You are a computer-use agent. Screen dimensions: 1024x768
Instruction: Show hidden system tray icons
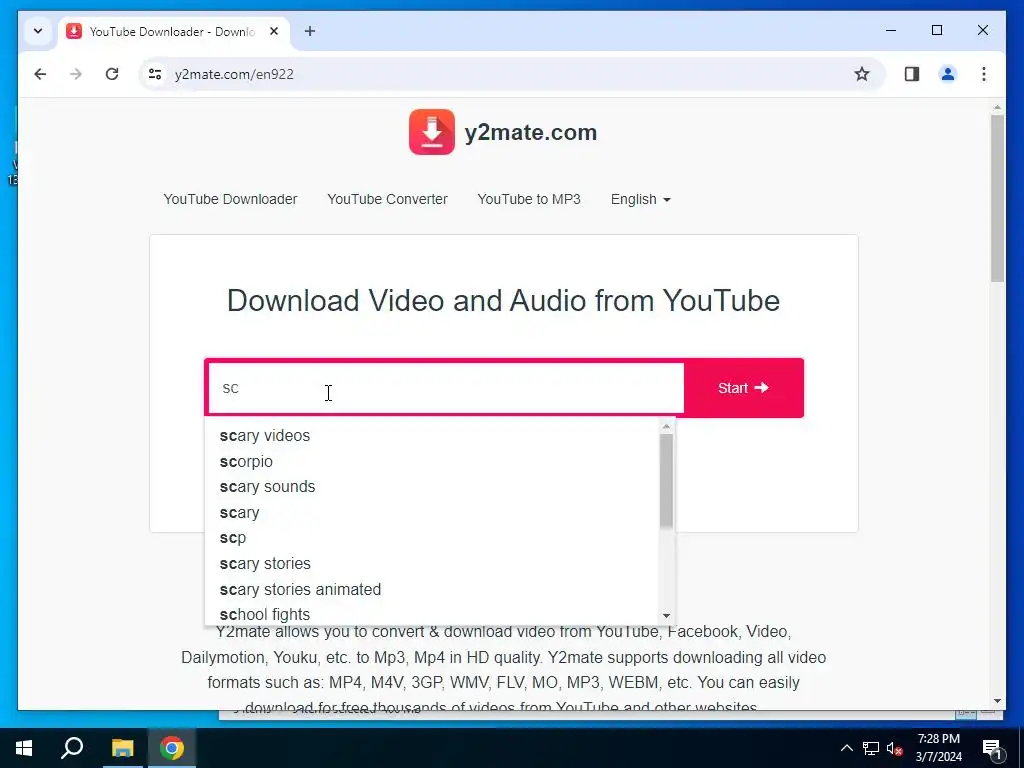846,748
